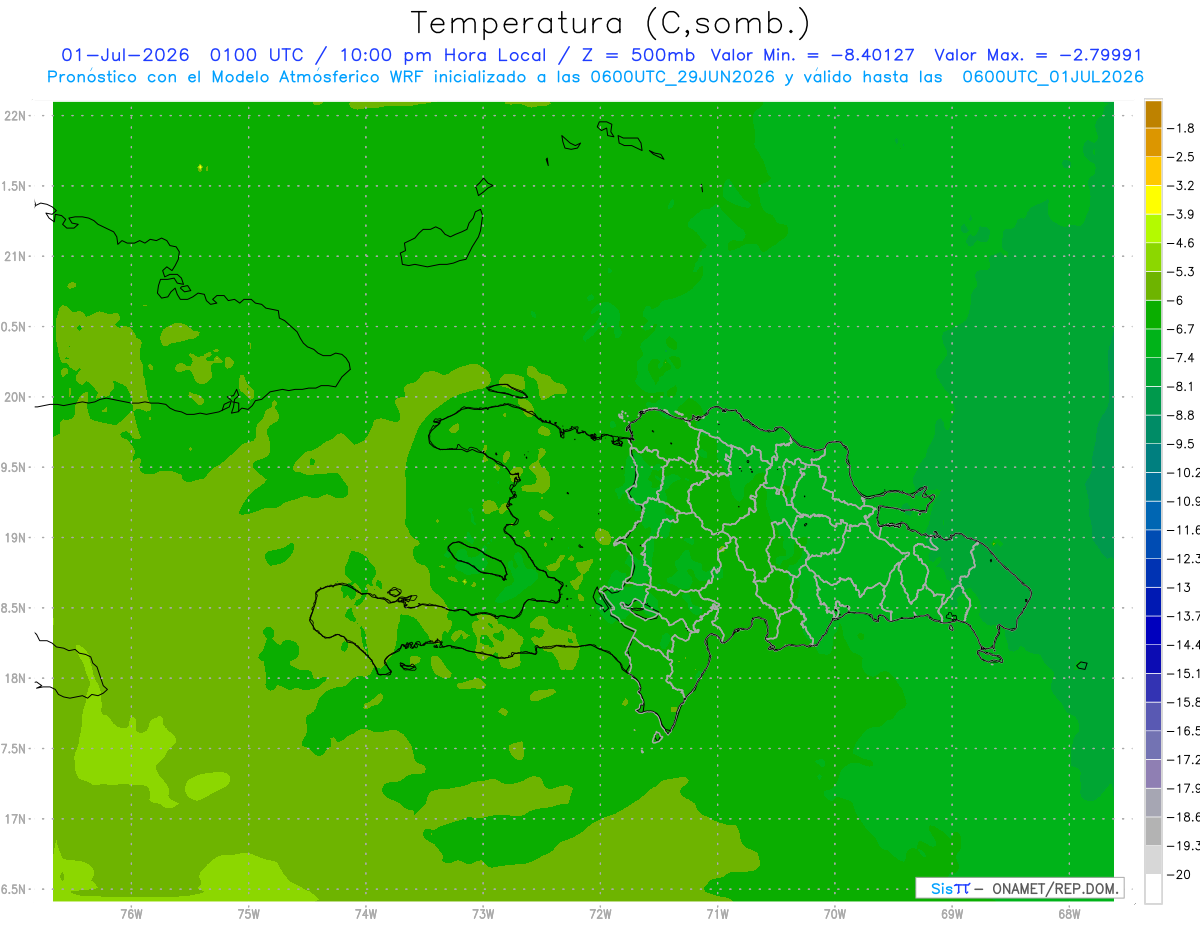Screen dimensions: 1200x927
Task: Click the '76W' longitude label
Action: coord(131,914)
